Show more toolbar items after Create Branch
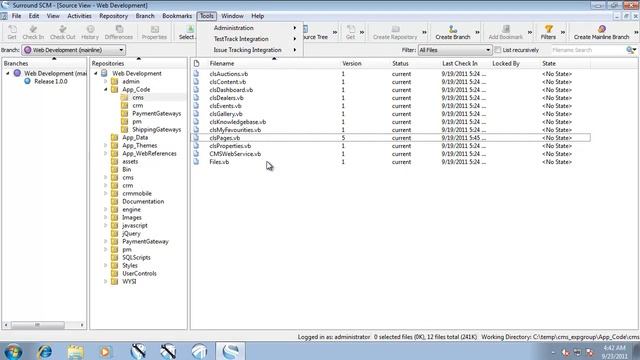Screen dimensions: 640x360 pos(478,32)
